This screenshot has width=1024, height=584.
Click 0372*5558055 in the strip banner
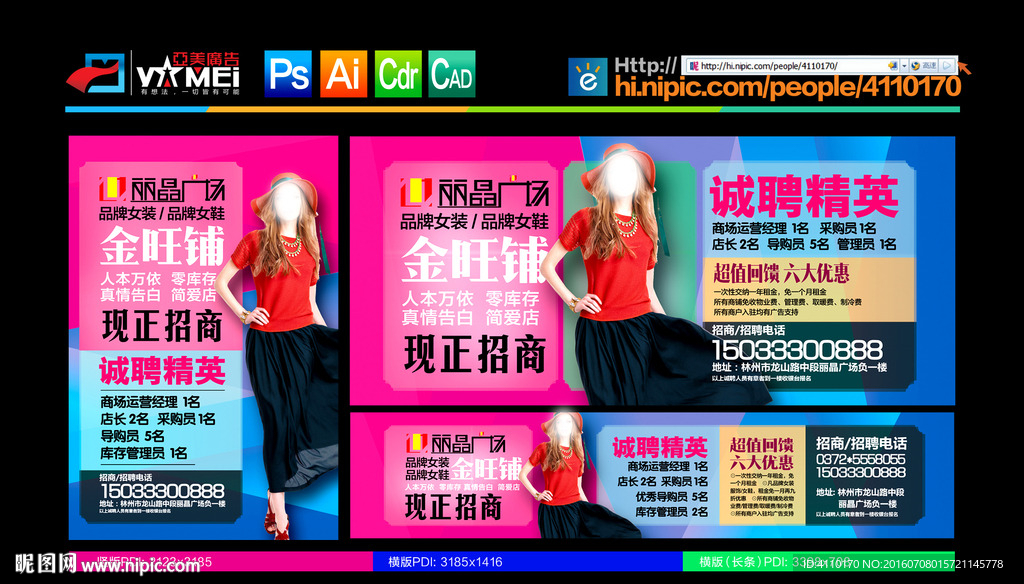(x=861, y=459)
